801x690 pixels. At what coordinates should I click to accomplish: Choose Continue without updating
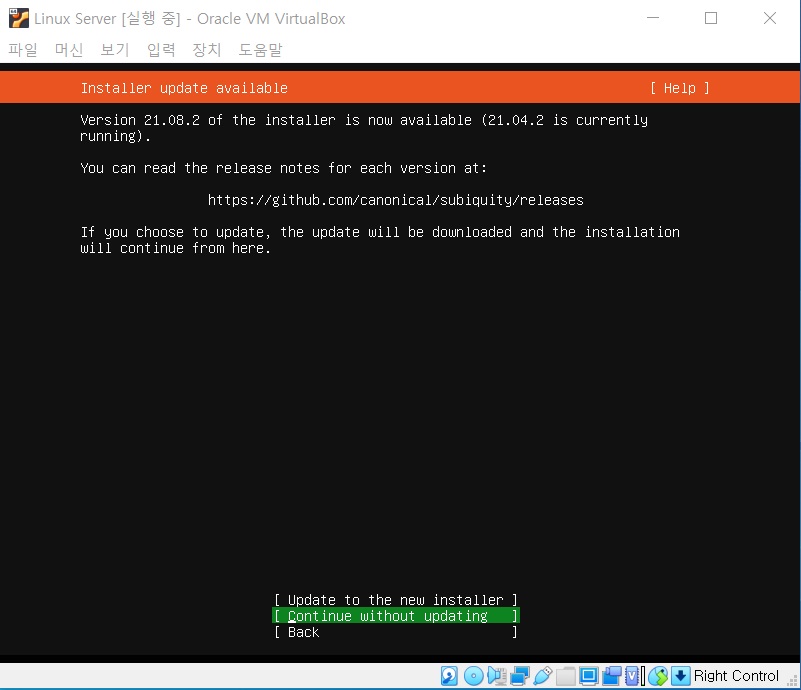coord(396,616)
